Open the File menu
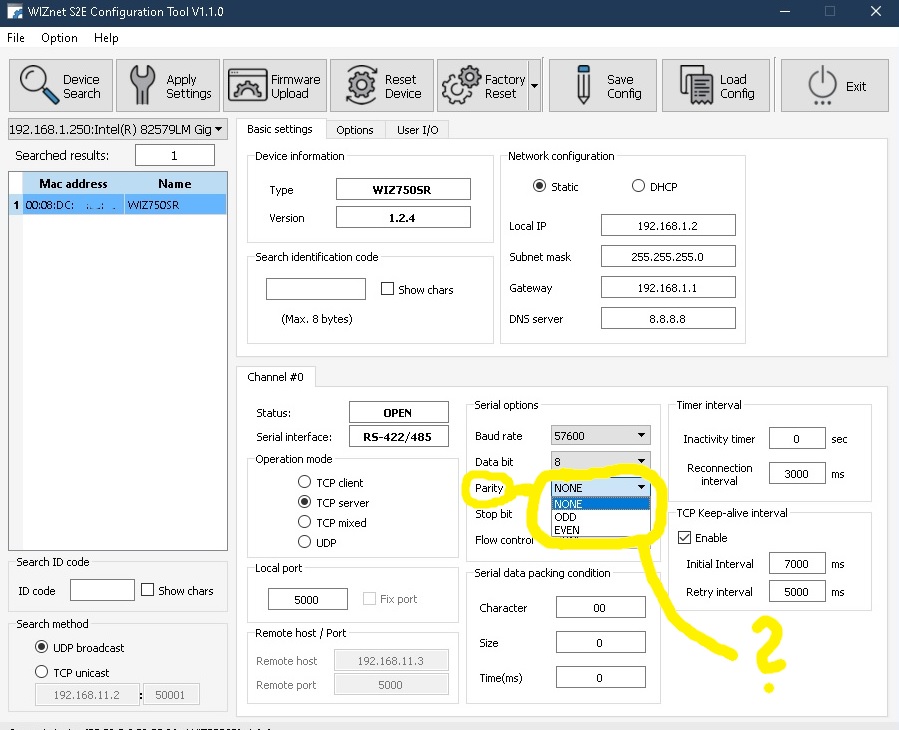The height and width of the screenshot is (730, 899). 15,38
